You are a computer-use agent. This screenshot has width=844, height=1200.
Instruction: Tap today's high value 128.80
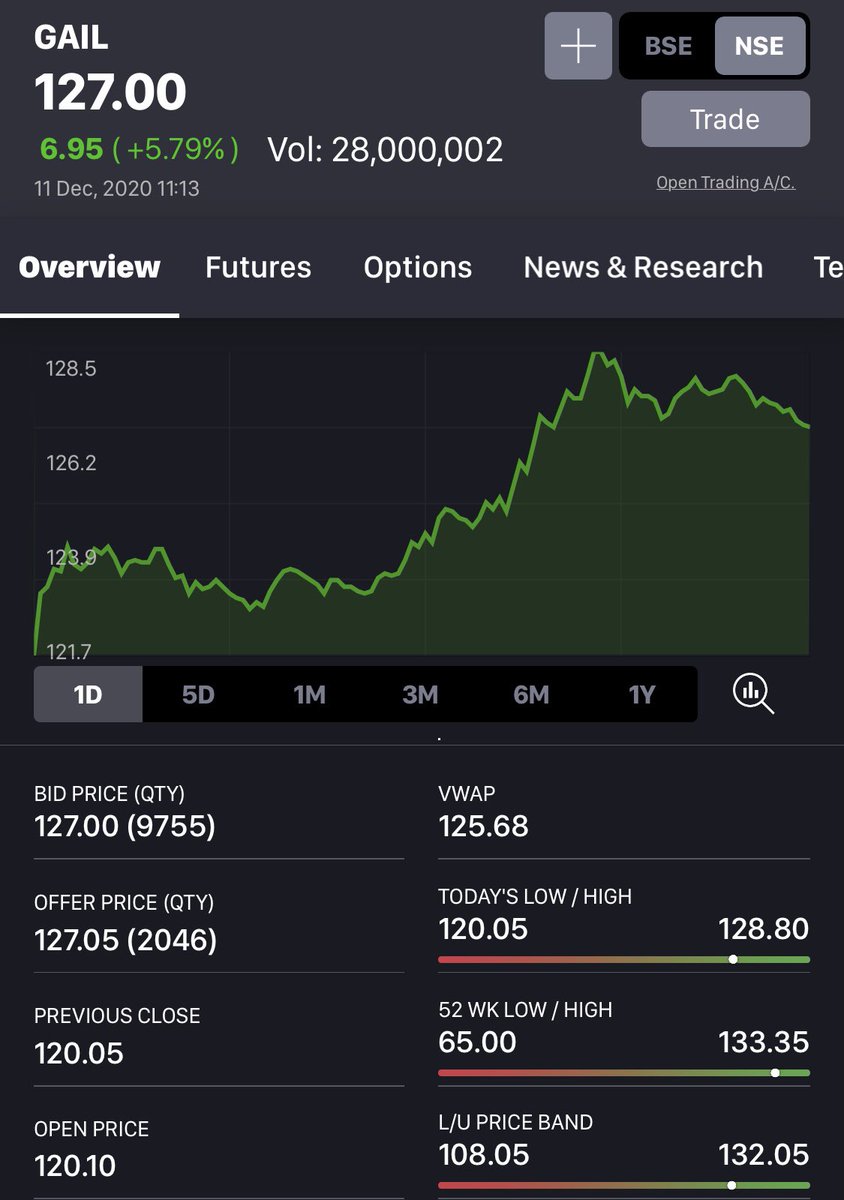tap(763, 930)
